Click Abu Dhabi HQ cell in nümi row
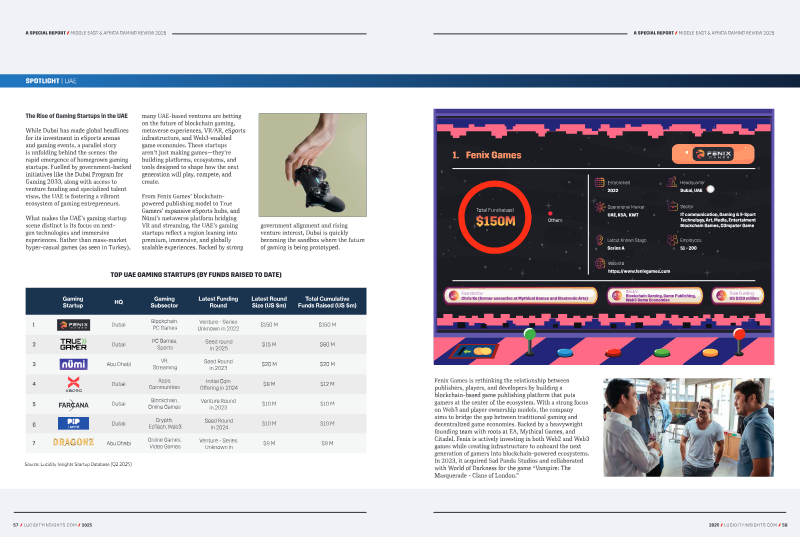The width and height of the screenshot is (800, 537). coord(119,364)
